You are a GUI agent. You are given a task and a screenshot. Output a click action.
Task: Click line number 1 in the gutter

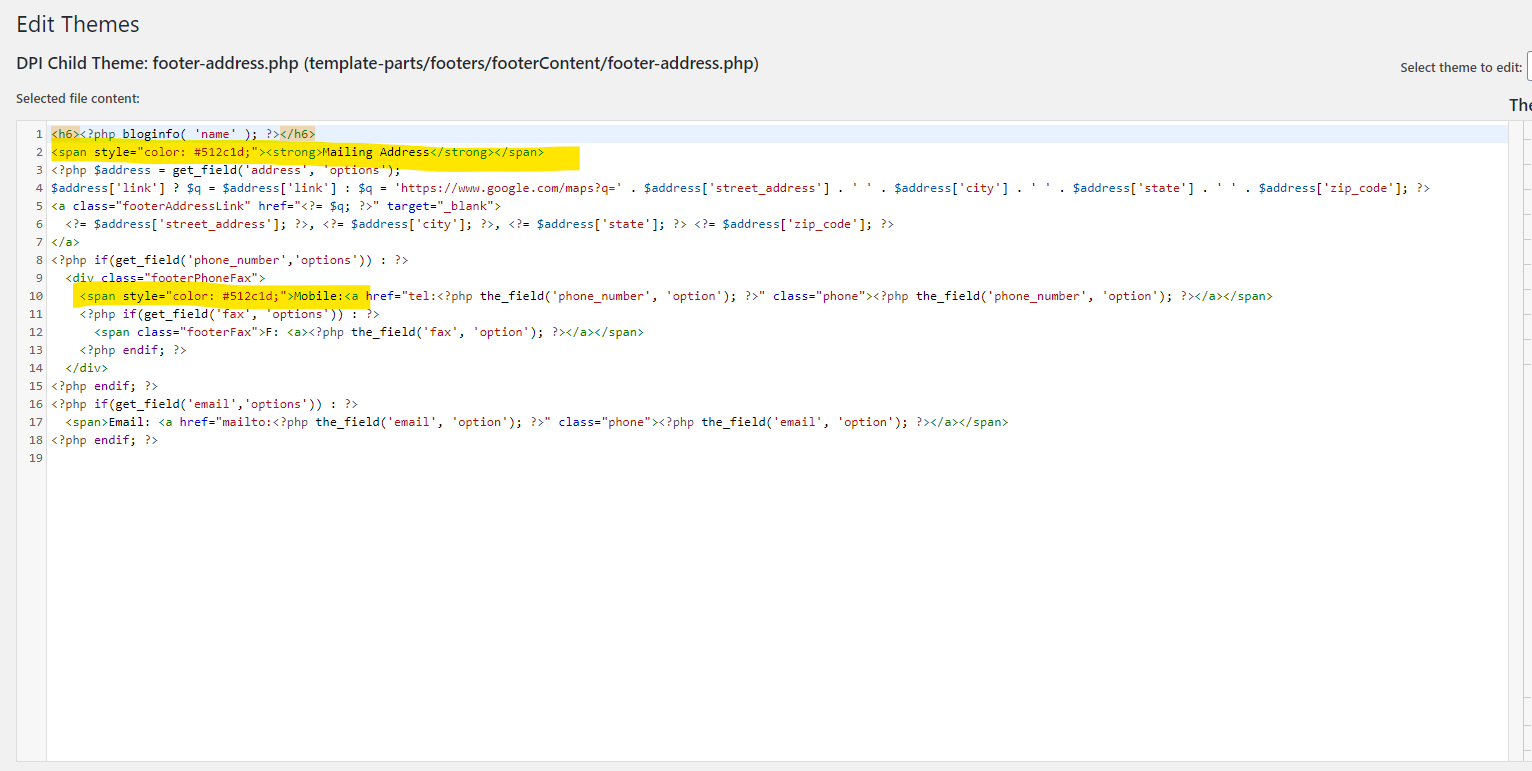pyautogui.click(x=38, y=134)
